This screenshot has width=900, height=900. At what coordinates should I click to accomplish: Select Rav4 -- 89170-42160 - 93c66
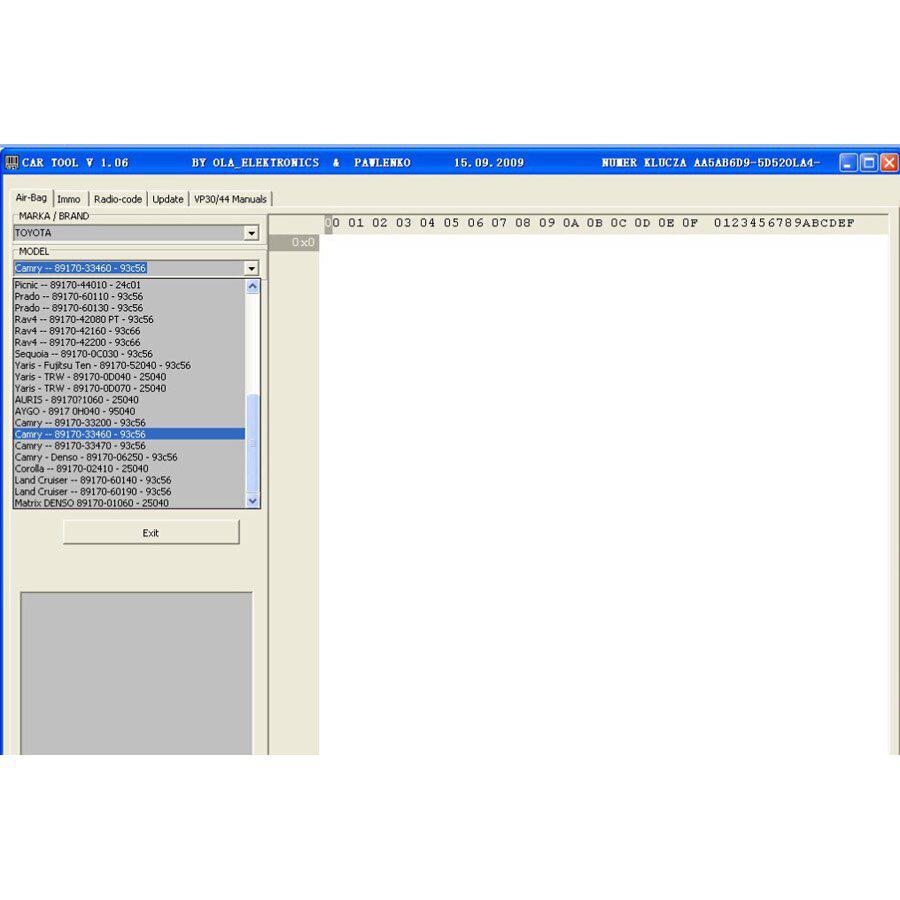[129, 331]
